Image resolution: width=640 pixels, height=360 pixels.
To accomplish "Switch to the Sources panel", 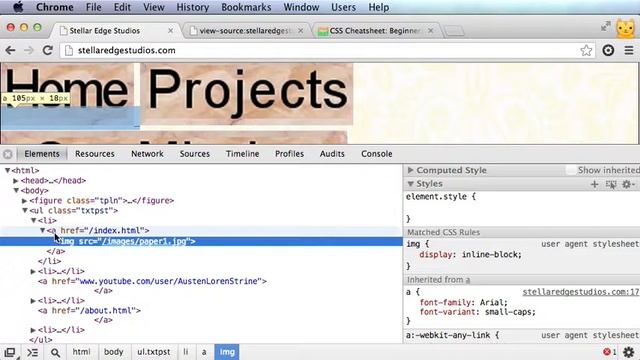I will click(x=195, y=154).
